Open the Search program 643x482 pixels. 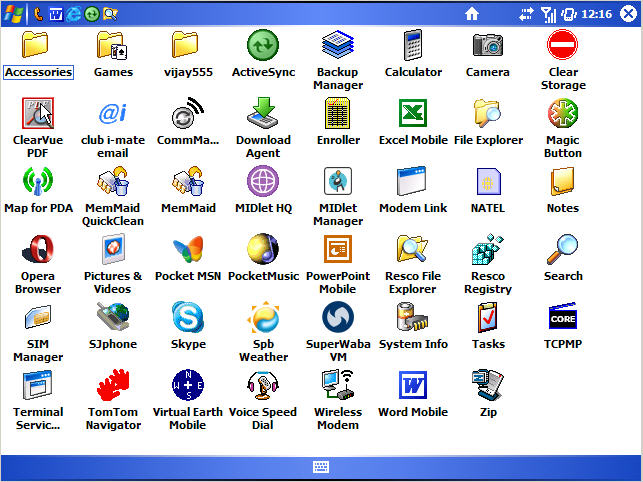(563, 258)
